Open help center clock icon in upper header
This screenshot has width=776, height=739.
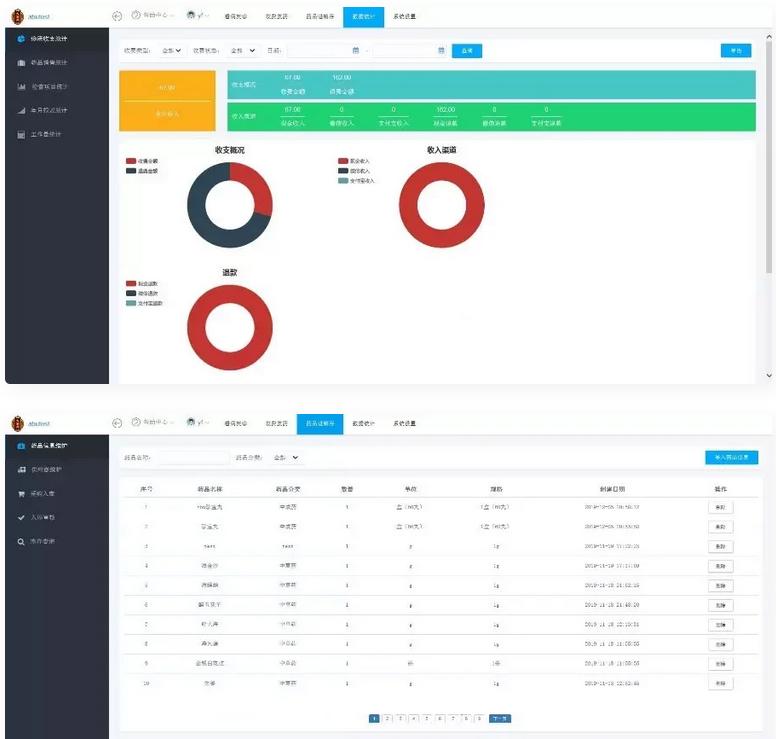[136, 15]
